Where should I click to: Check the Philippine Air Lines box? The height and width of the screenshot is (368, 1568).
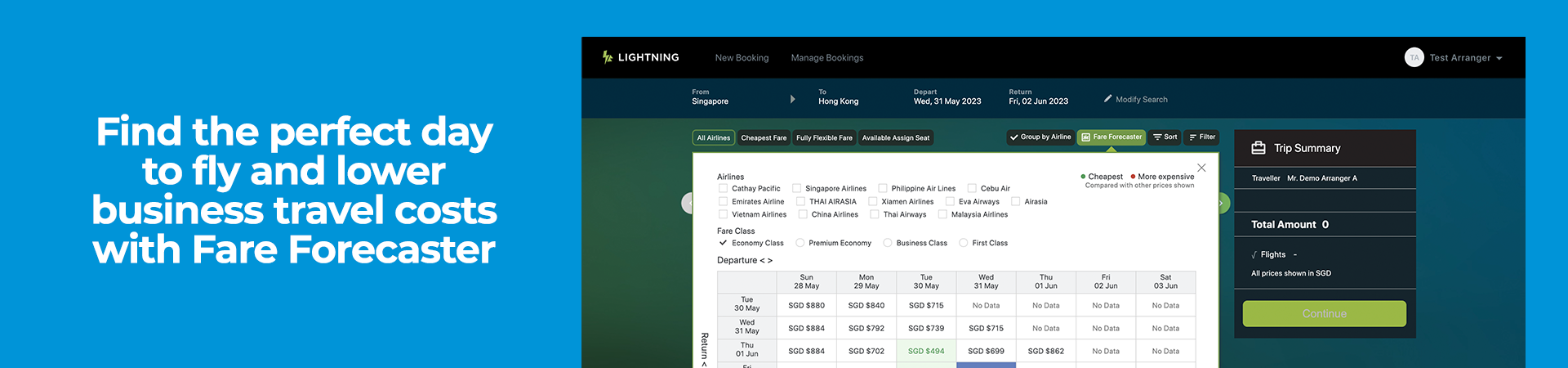click(883, 188)
